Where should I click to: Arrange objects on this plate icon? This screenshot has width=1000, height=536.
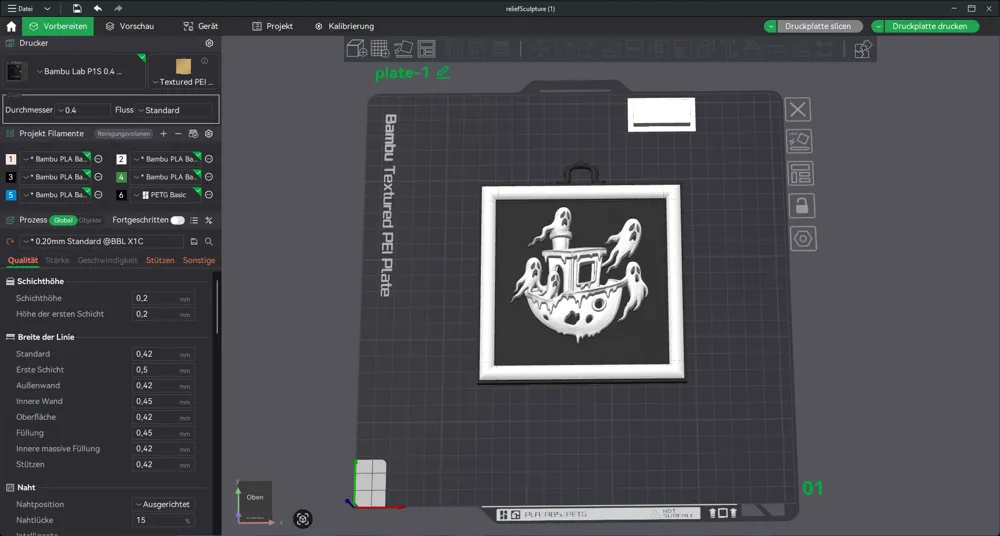(x=800, y=174)
